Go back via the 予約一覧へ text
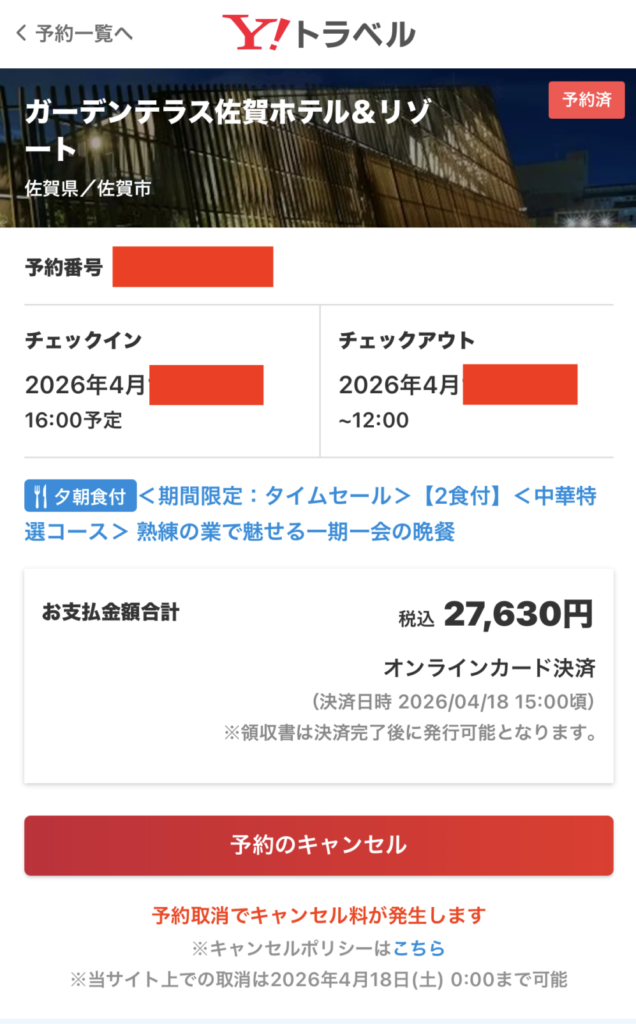 (84, 33)
